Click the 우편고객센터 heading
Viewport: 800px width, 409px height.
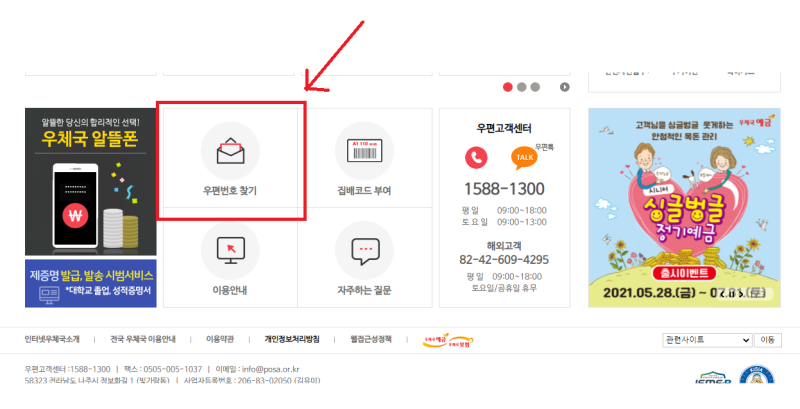pyautogui.click(x=504, y=129)
